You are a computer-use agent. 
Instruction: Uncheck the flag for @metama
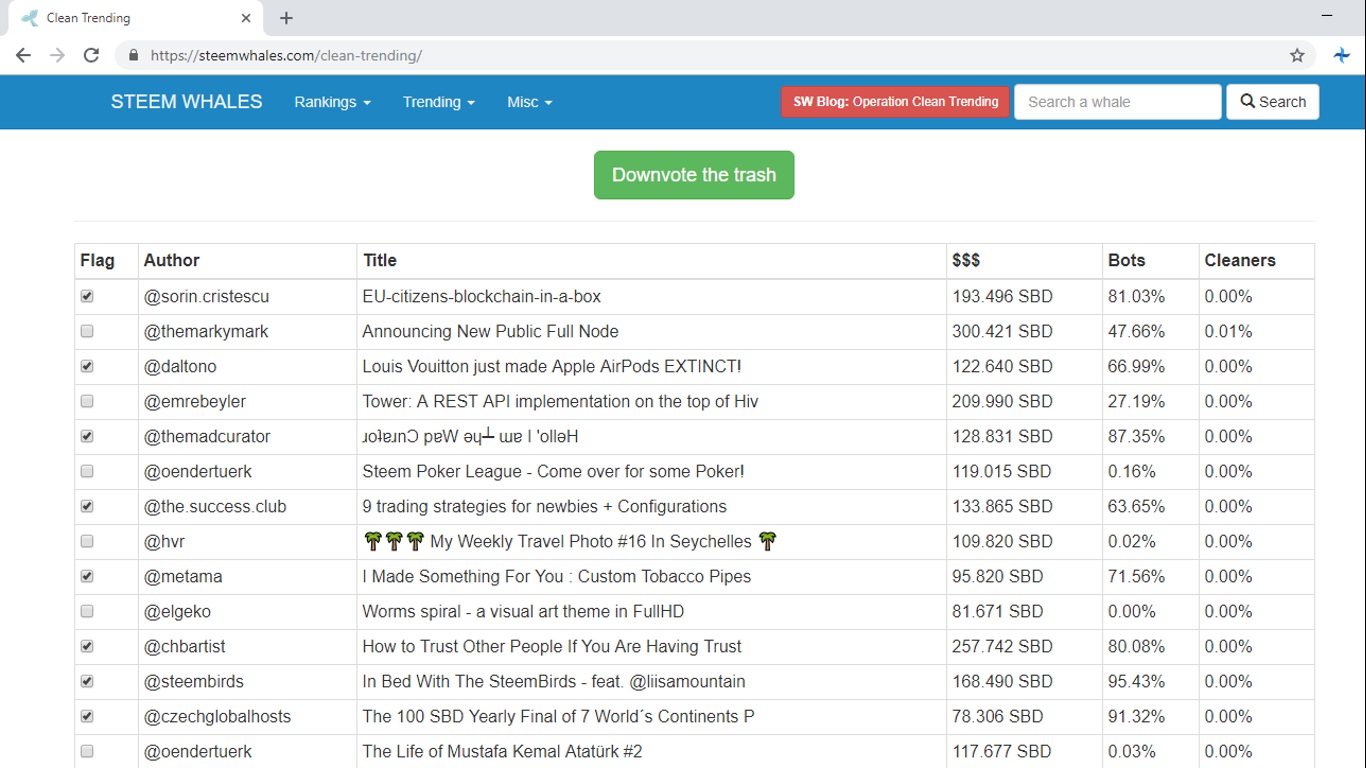coord(87,576)
